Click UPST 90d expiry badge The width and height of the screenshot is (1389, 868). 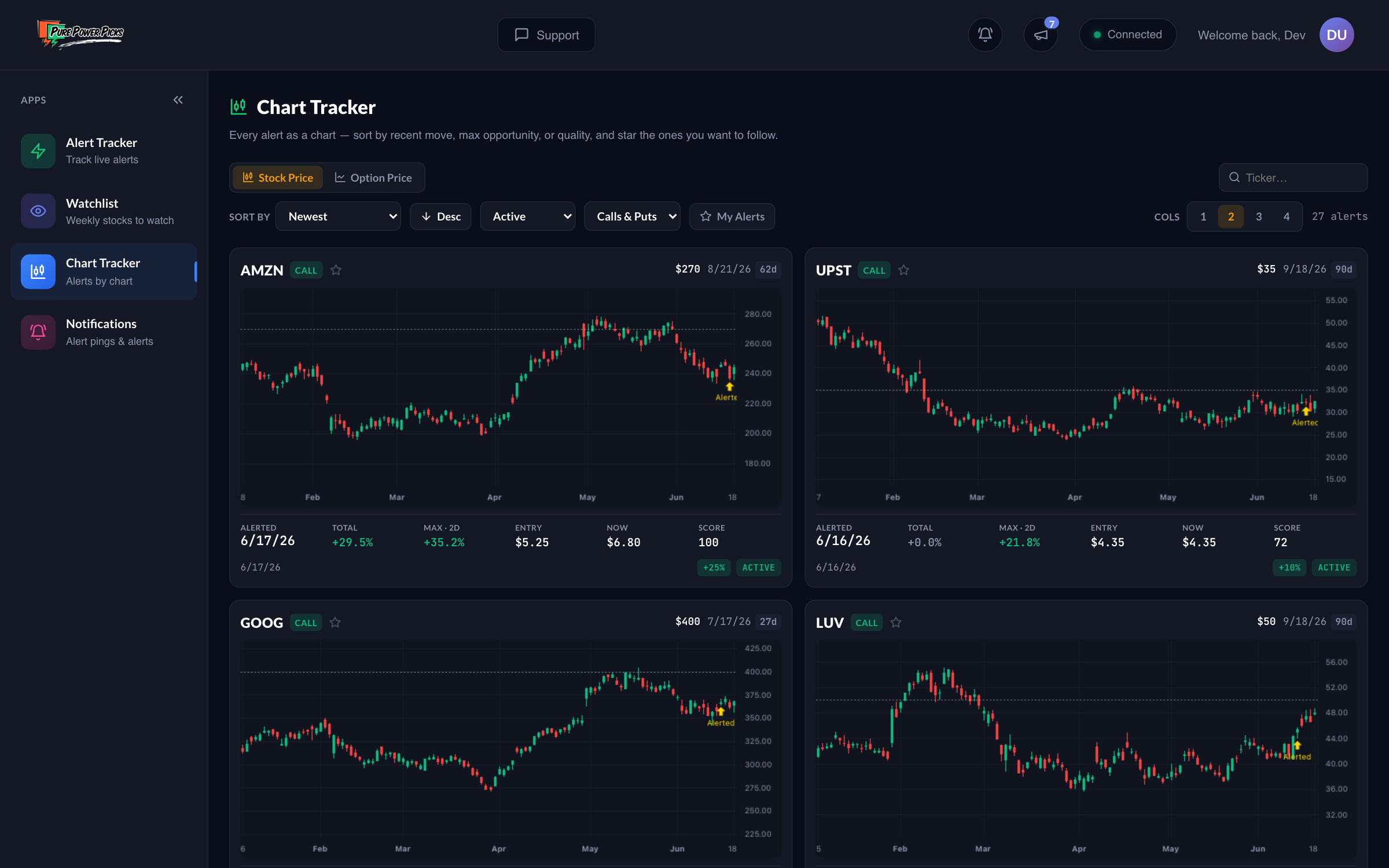[1343, 269]
